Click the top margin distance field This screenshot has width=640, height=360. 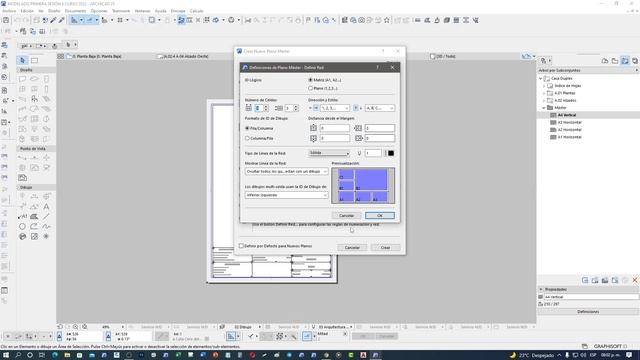coord(335,128)
